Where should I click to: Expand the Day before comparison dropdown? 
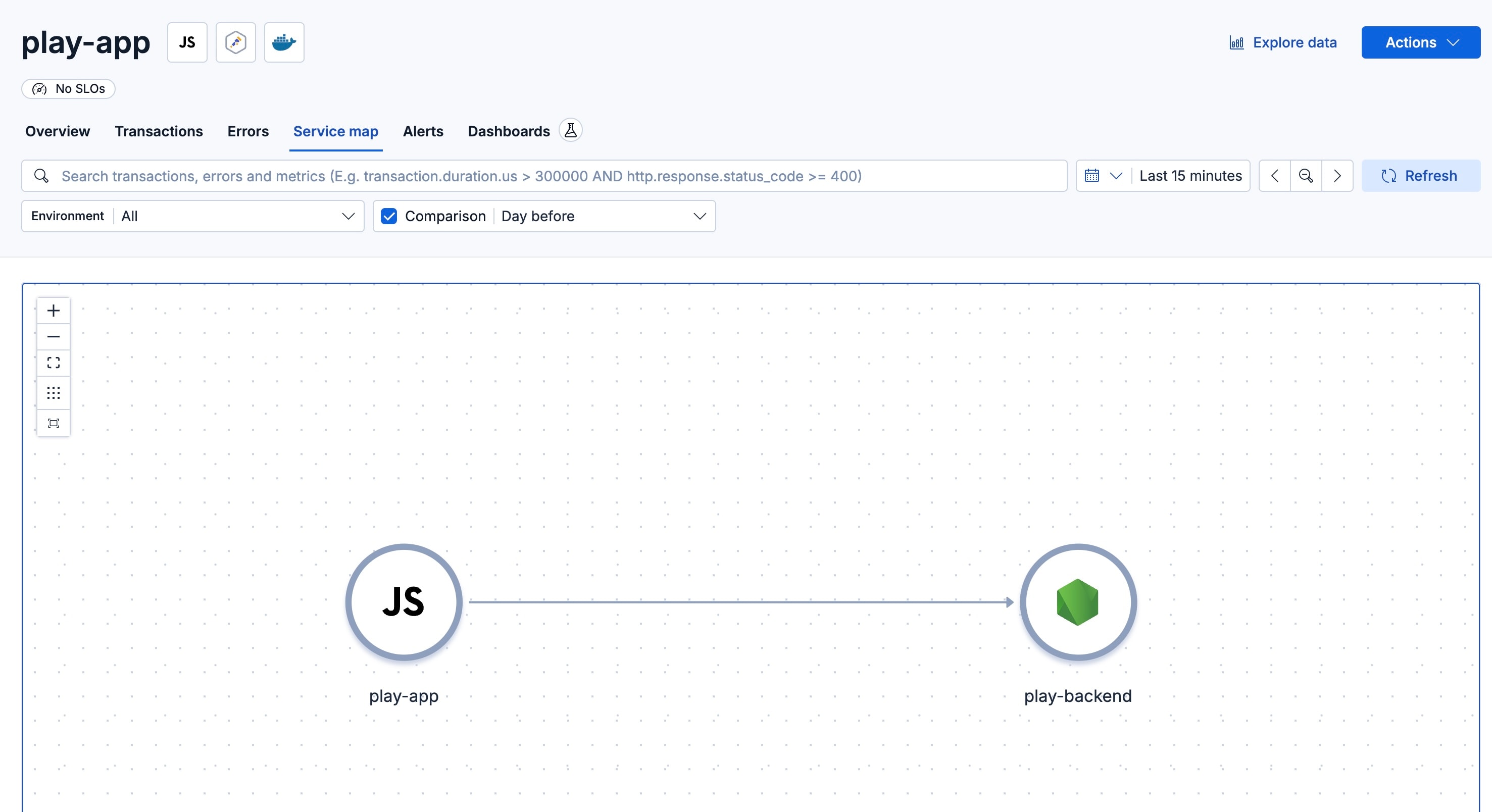click(x=603, y=216)
